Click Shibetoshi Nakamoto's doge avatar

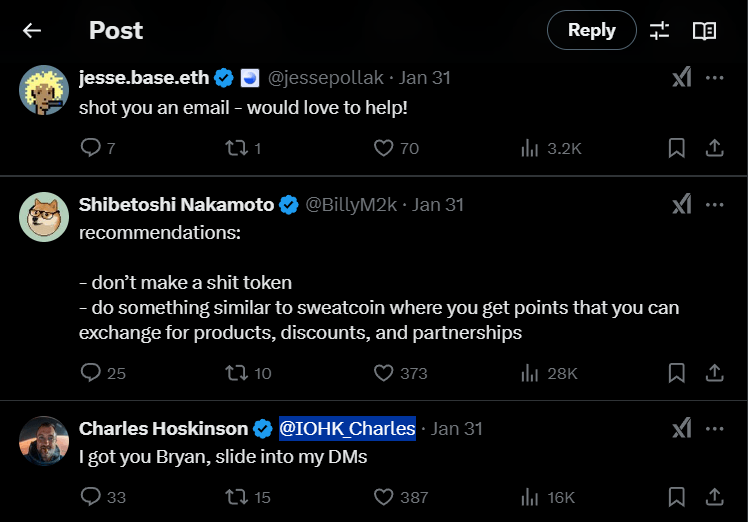pos(44,215)
